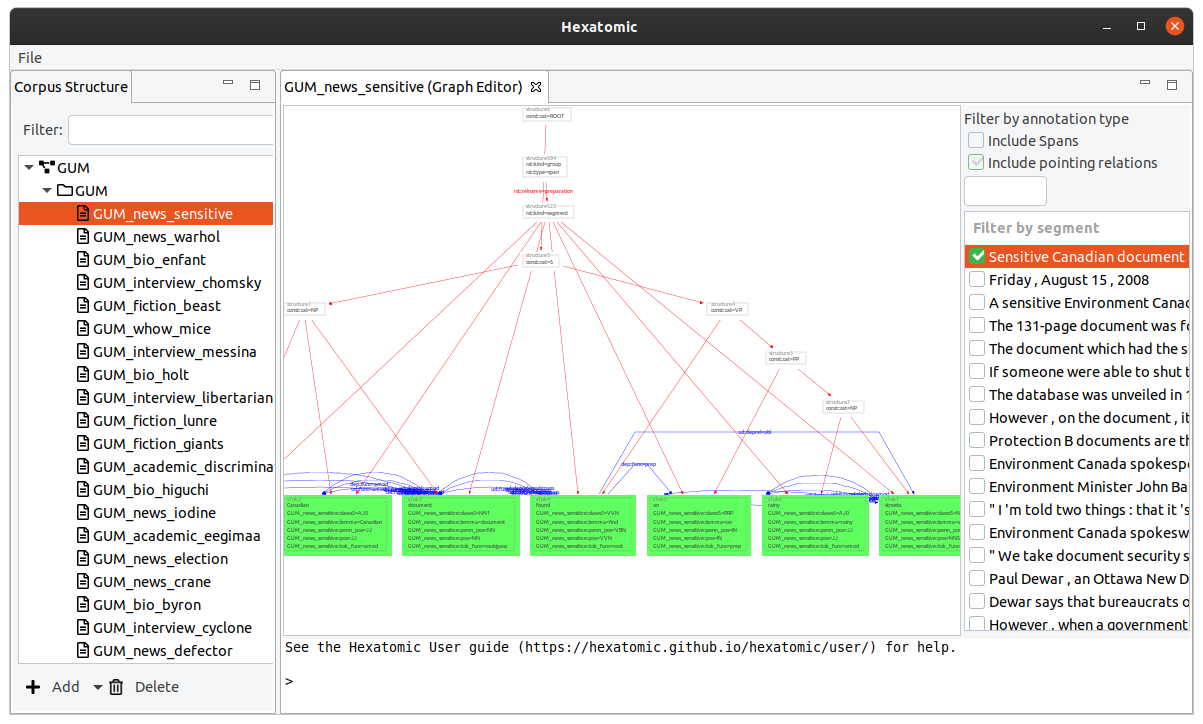This screenshot has height=724, width=1203.
Task: Select GUM_news_warhol document
Action: (157, 237)
